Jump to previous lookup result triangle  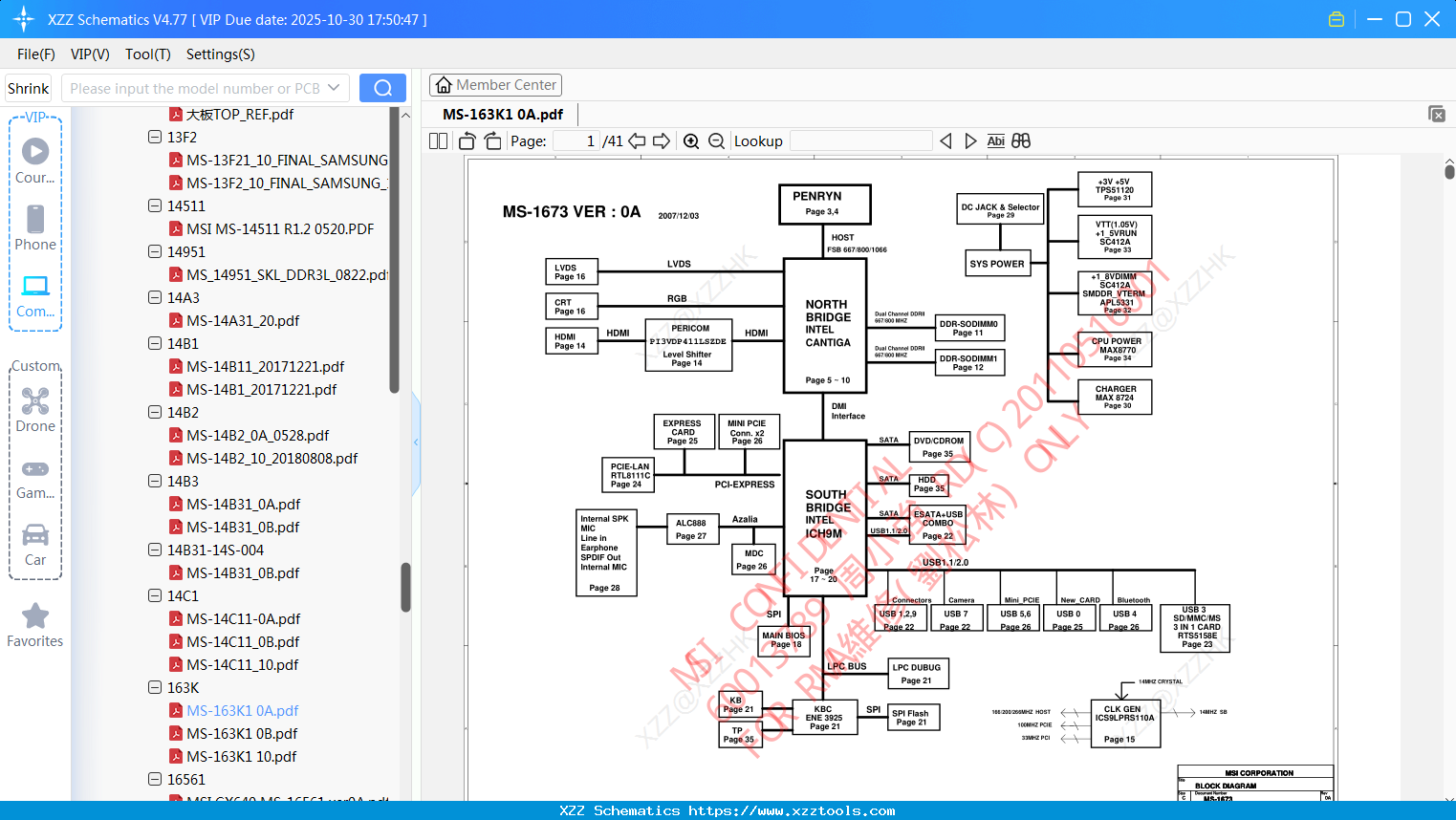coord(945,141)
